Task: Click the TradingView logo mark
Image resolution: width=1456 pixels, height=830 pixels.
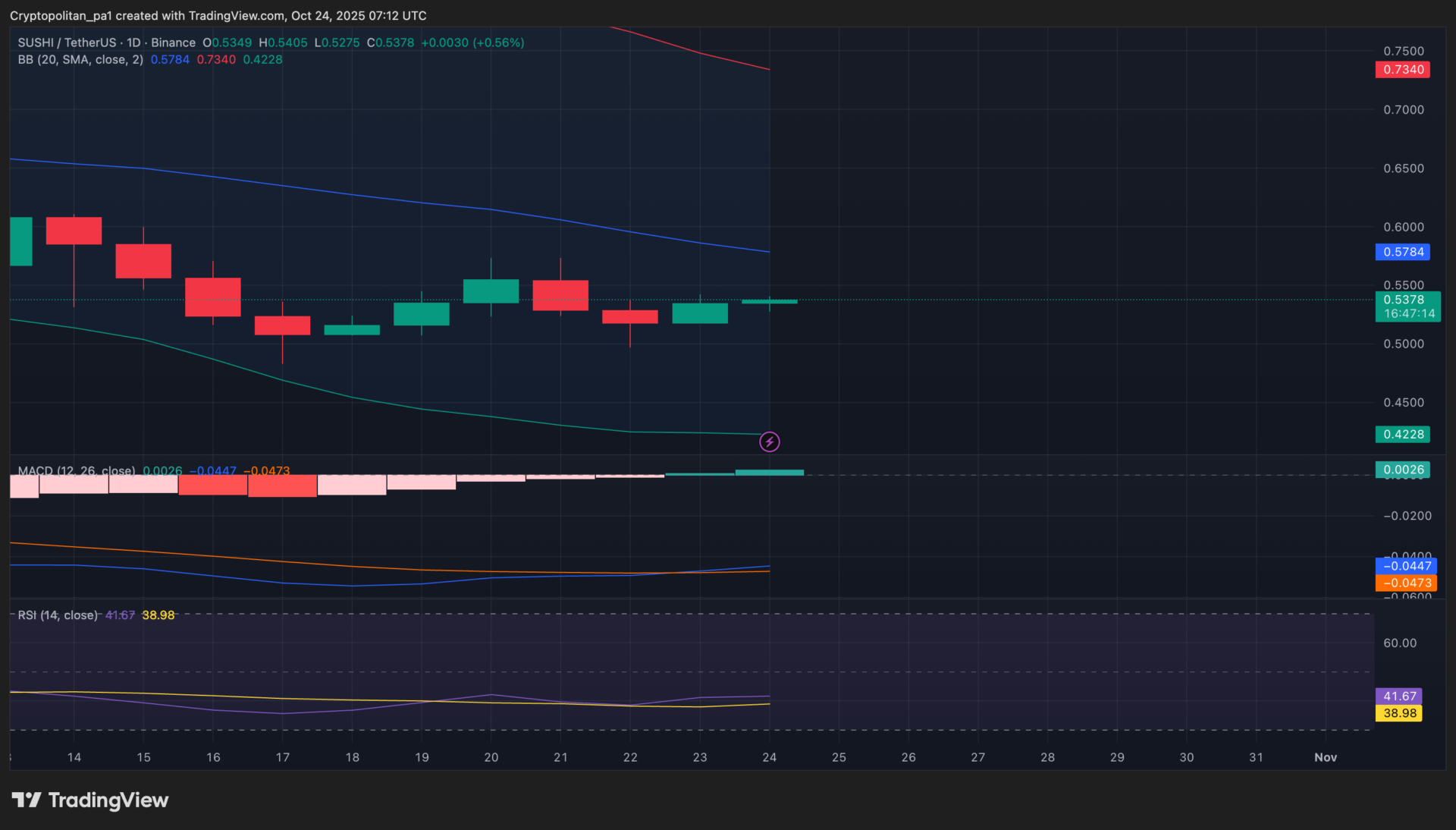Action: tap(26, 800)
